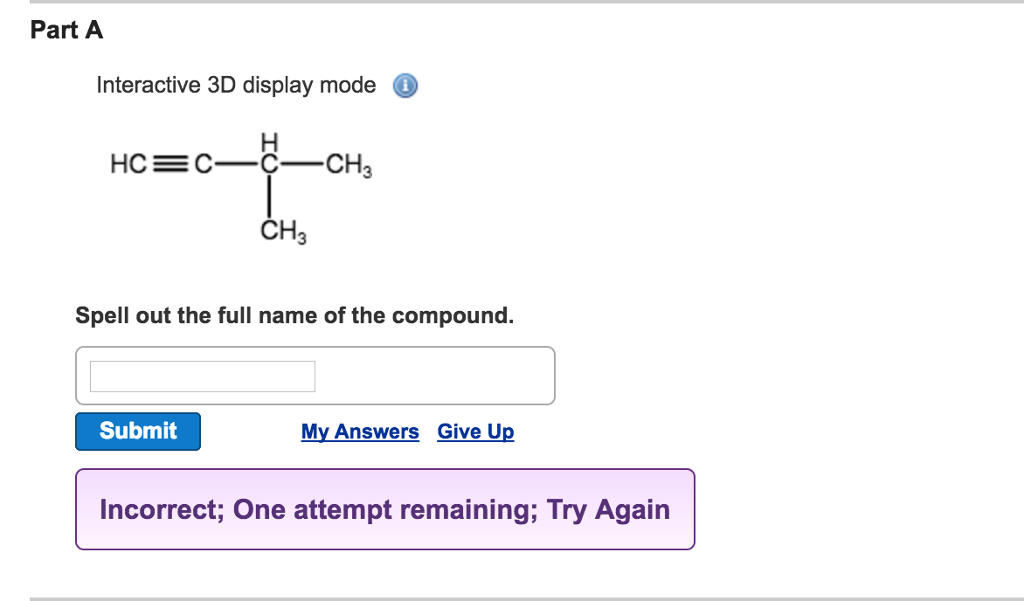The image size is (1024, 601).
Task: Click the H atom above the central carbon
Action: (267, 140)
